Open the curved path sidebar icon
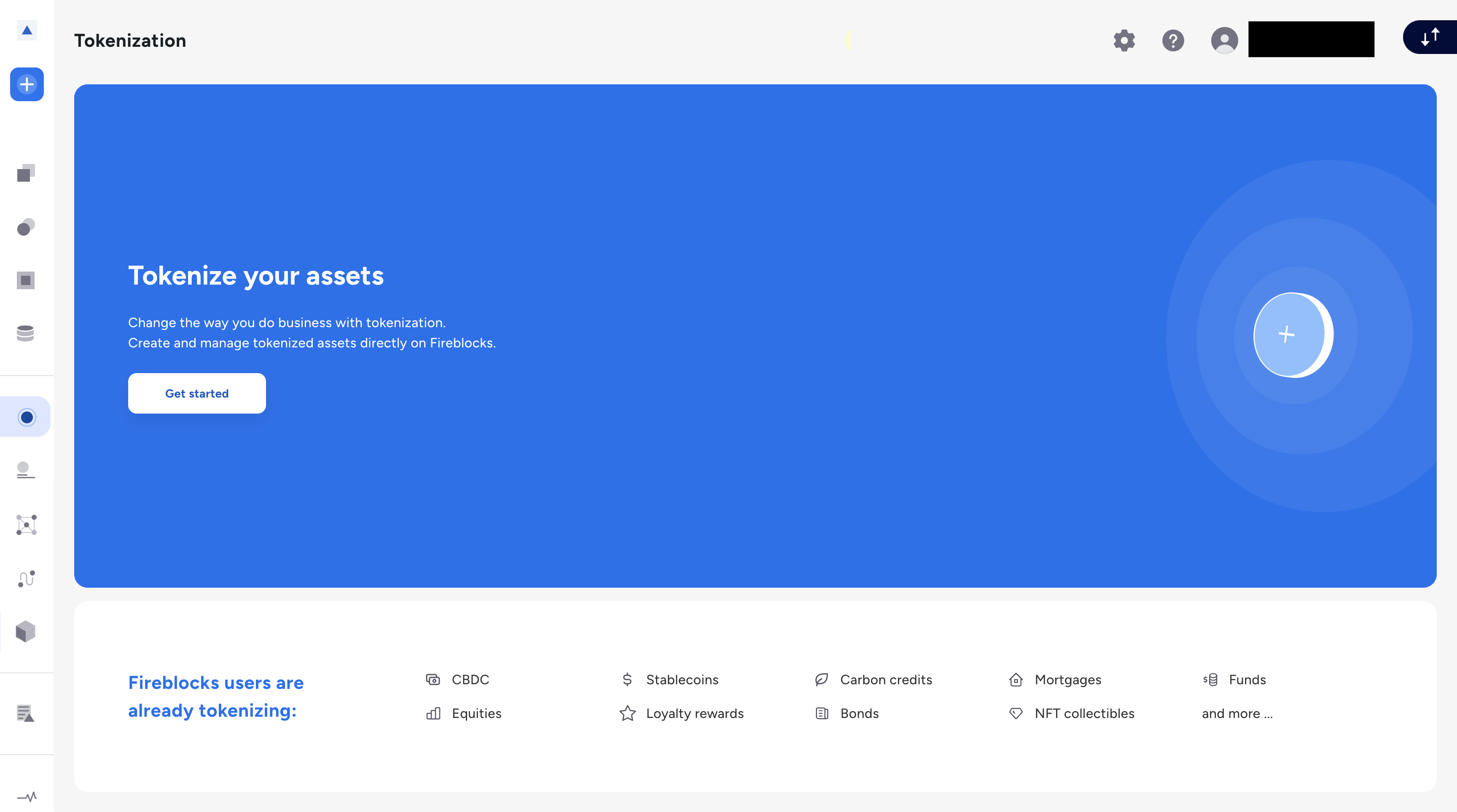Image resolution: width=1457 pixels, height=812 pixels. (26, 578)
